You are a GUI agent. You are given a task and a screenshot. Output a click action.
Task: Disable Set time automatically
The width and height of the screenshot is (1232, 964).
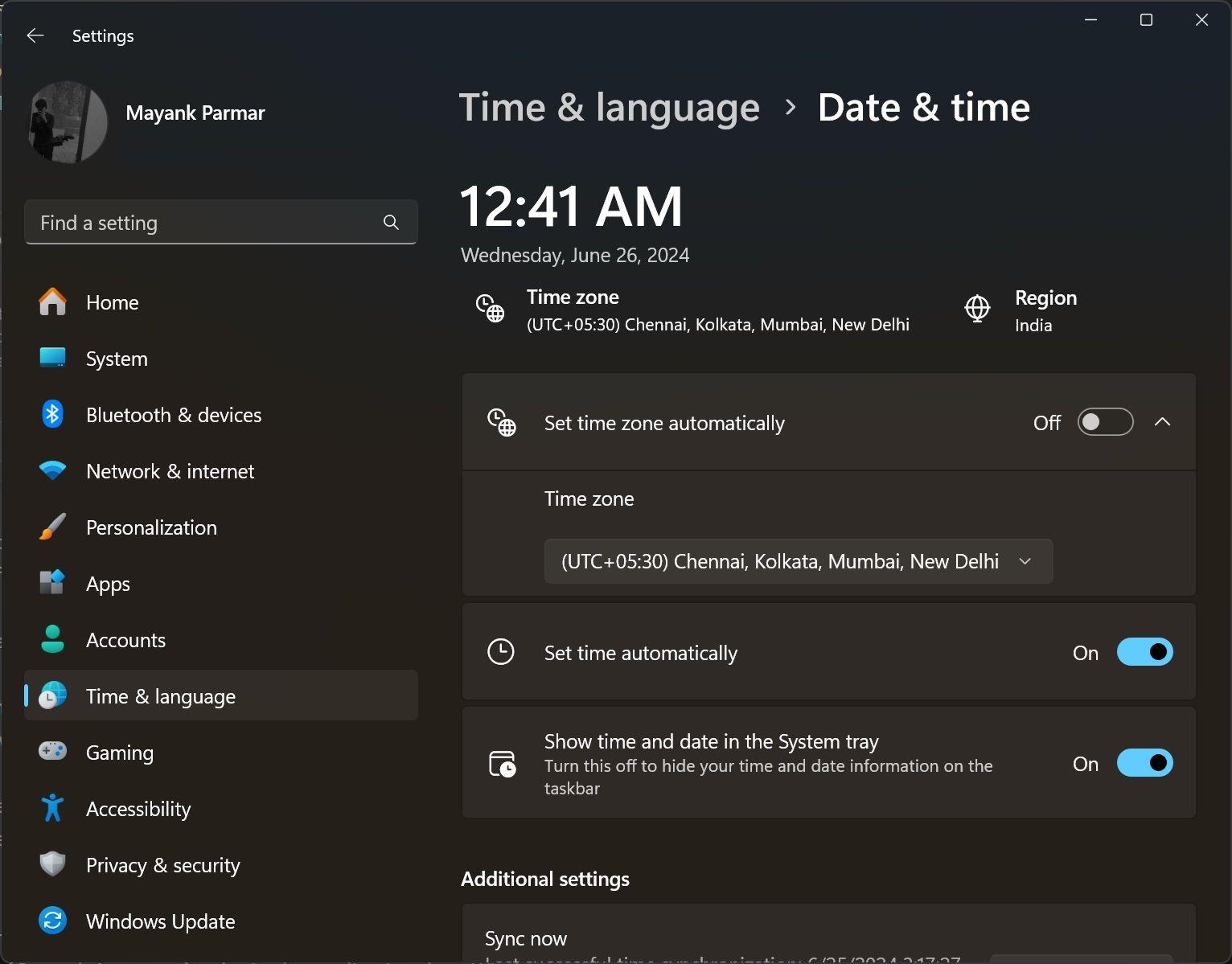pos(1145,652)
